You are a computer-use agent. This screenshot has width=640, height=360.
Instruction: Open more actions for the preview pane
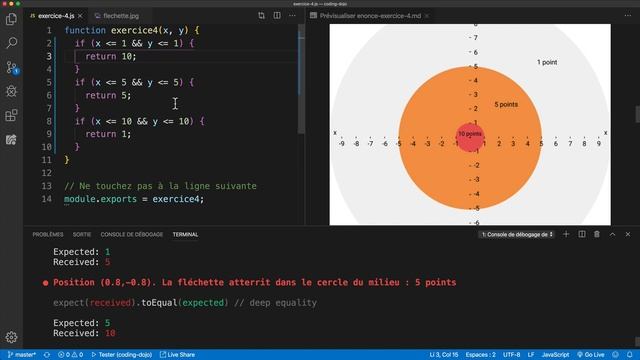pos(627,16)
